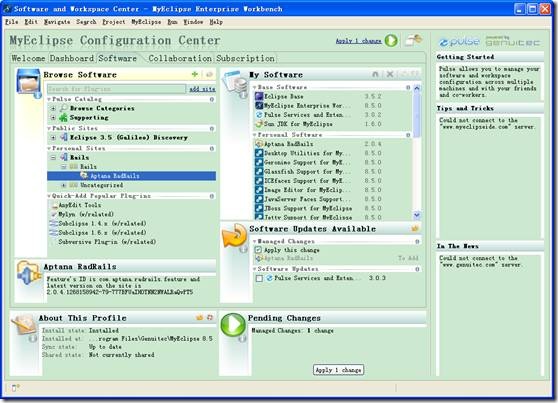Click the second orange icon in the About This Profile header
Viewport: 558px width, 403px height.
coord(210,317)
